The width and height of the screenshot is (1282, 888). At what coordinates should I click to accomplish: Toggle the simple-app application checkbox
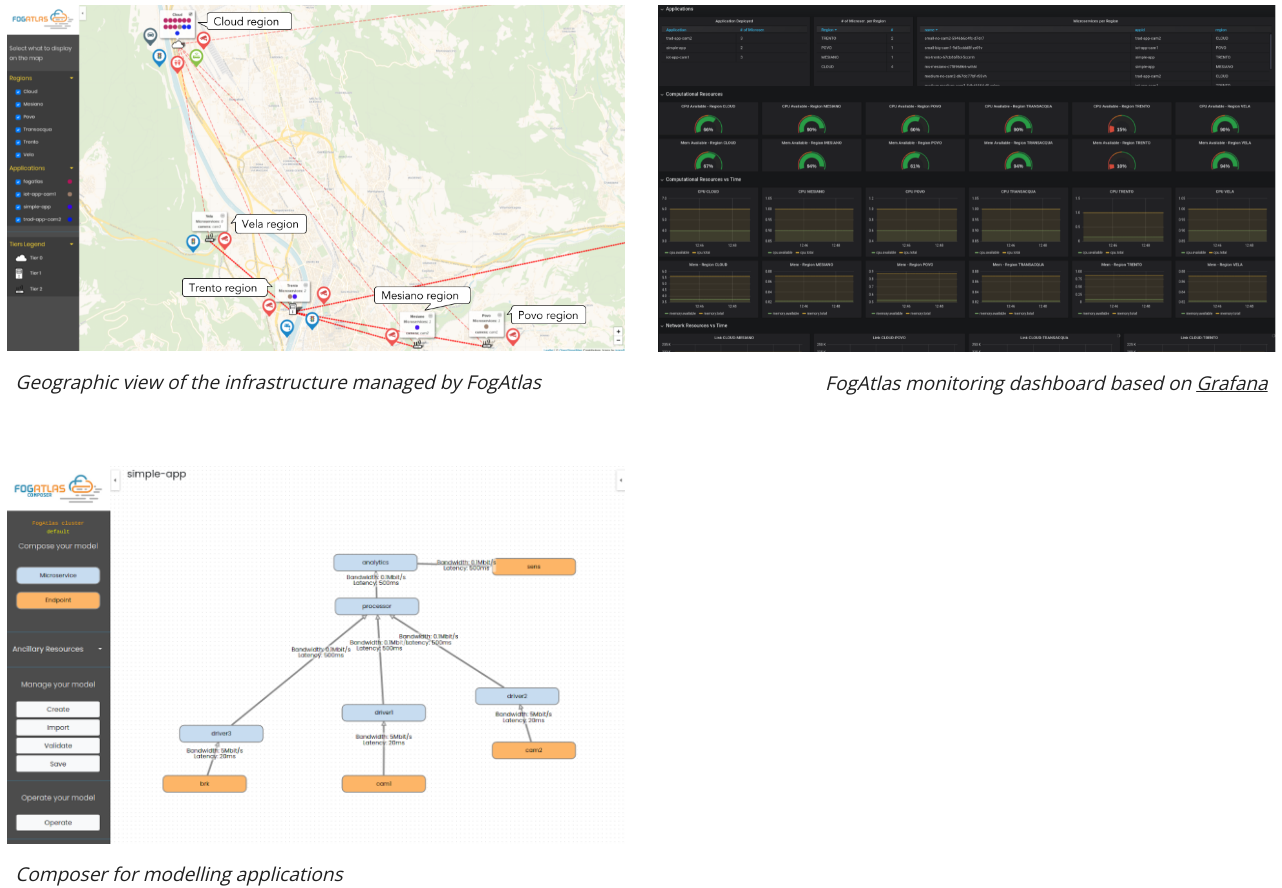click(x=18, y=206)
